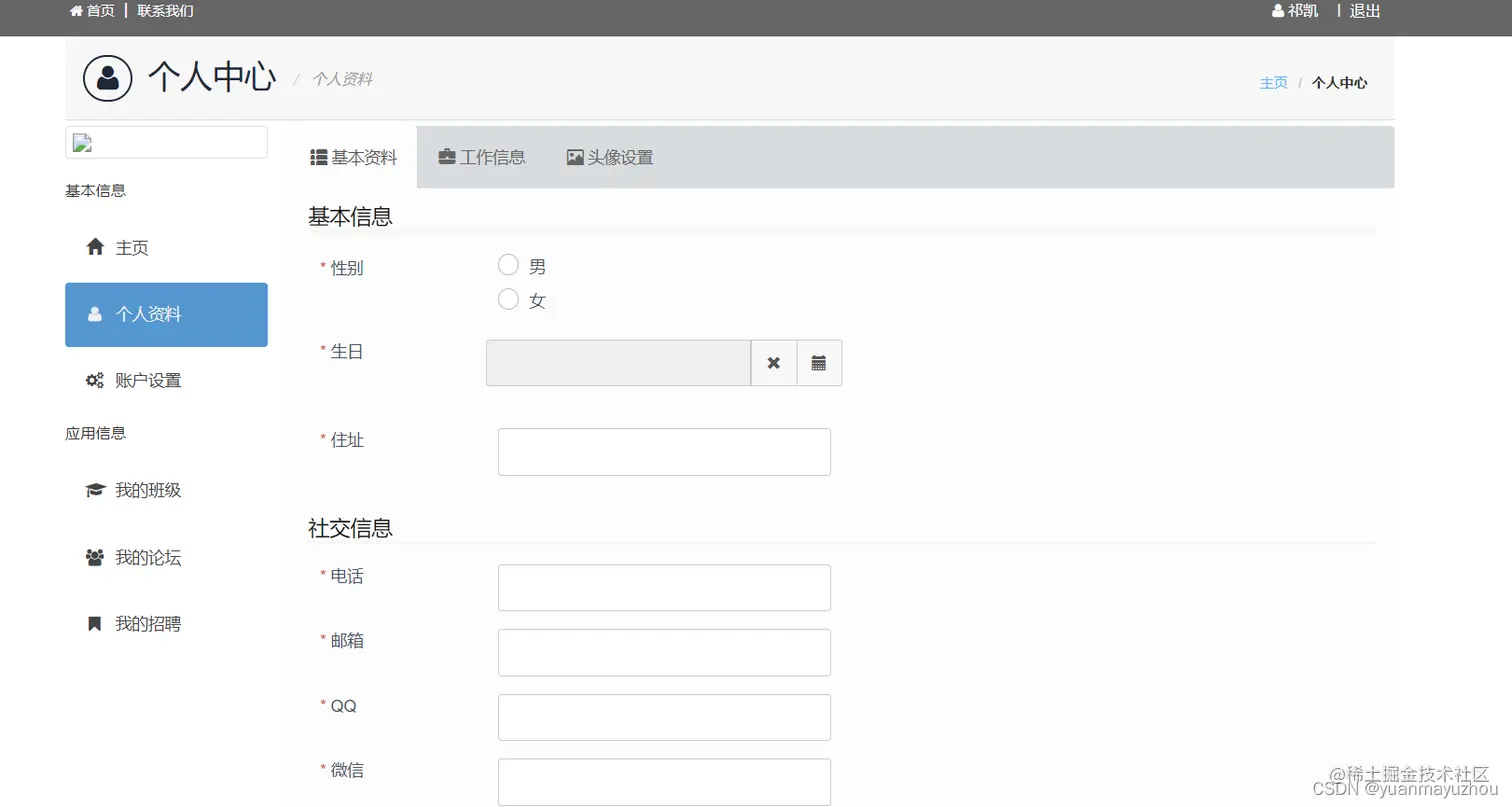Screen dimensions: 1512x807
Task: Open the birthday calendar picker
Action: [x=819, y=363]
